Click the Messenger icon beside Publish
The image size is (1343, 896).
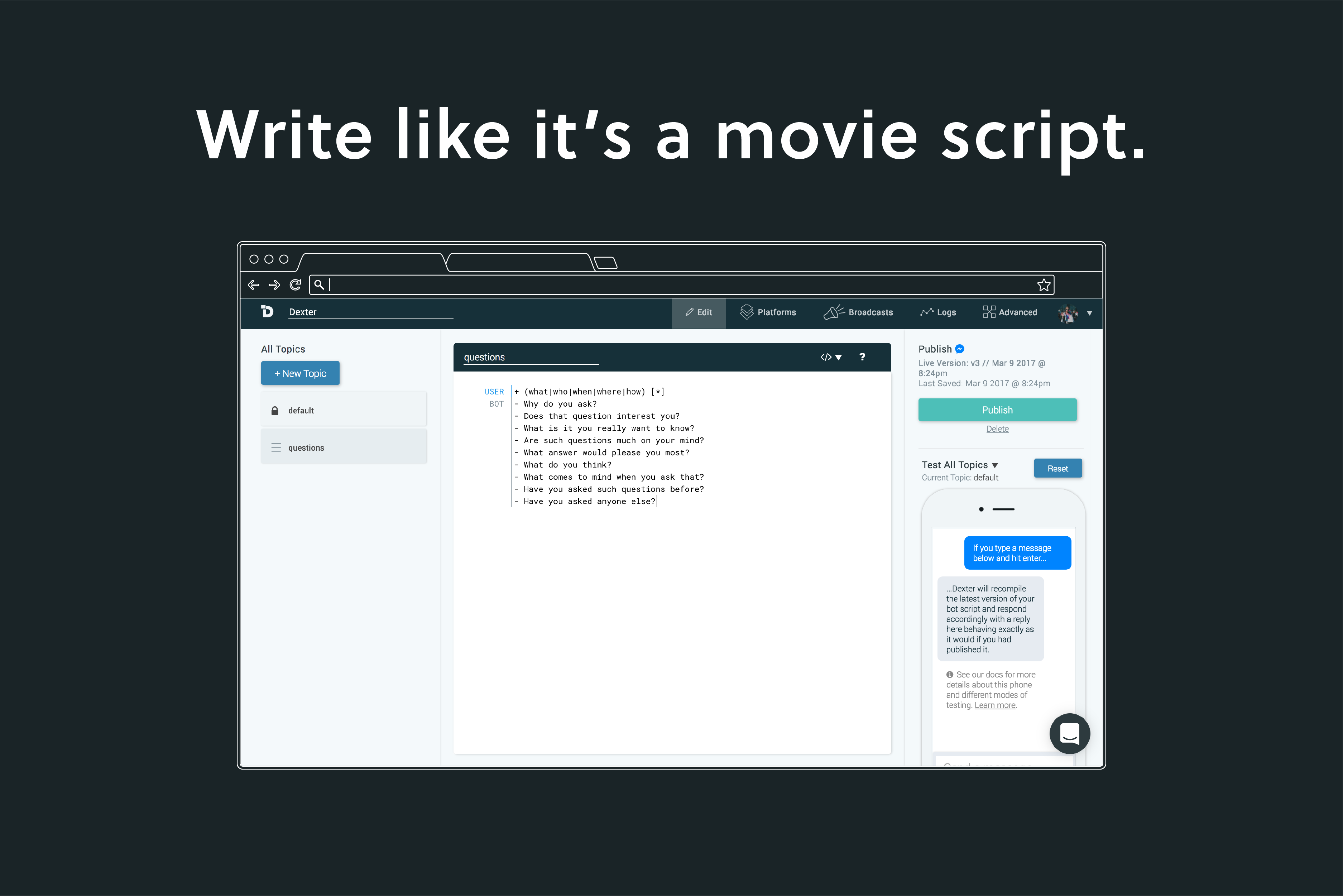click(960, 349)
